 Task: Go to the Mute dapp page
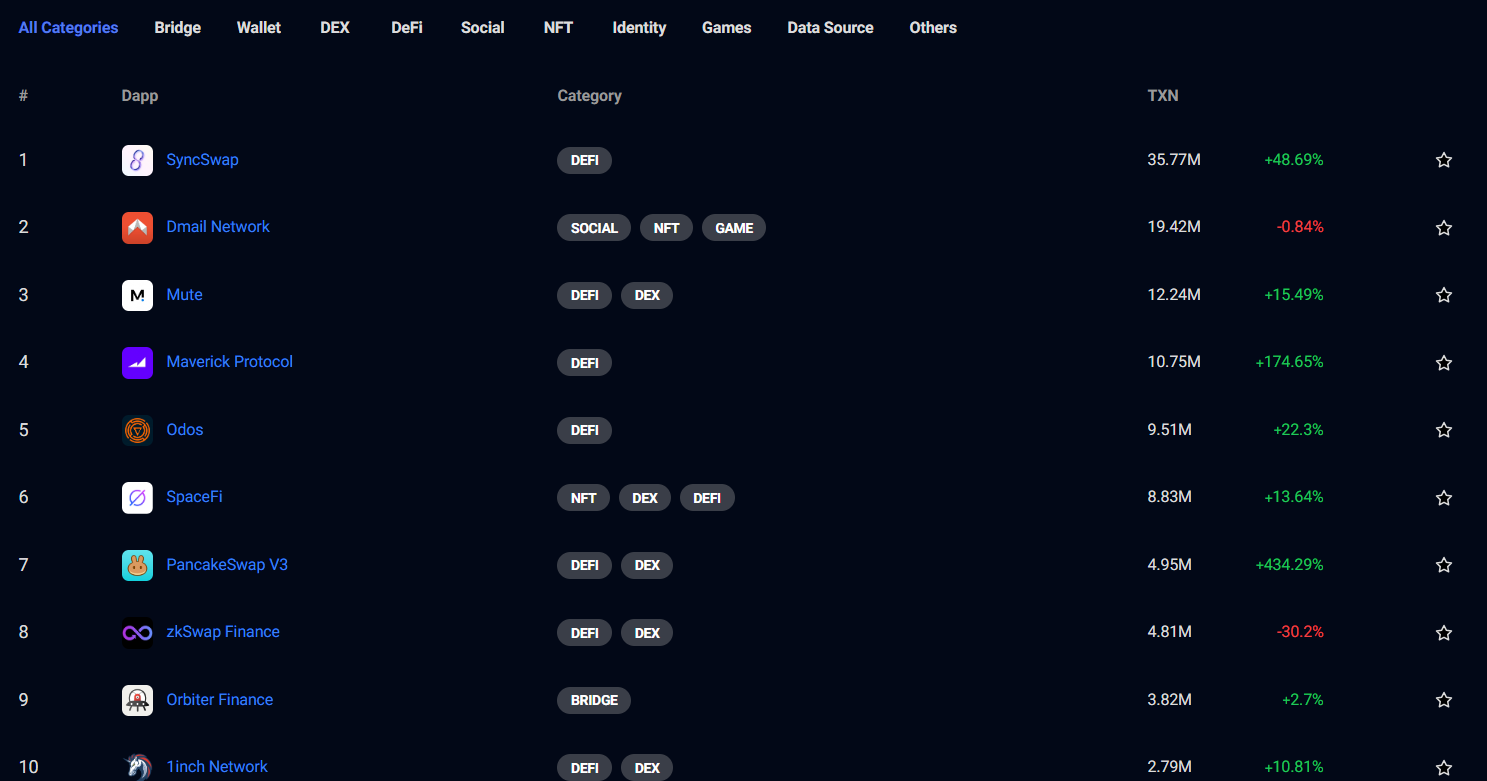click(x=185, y=295)
